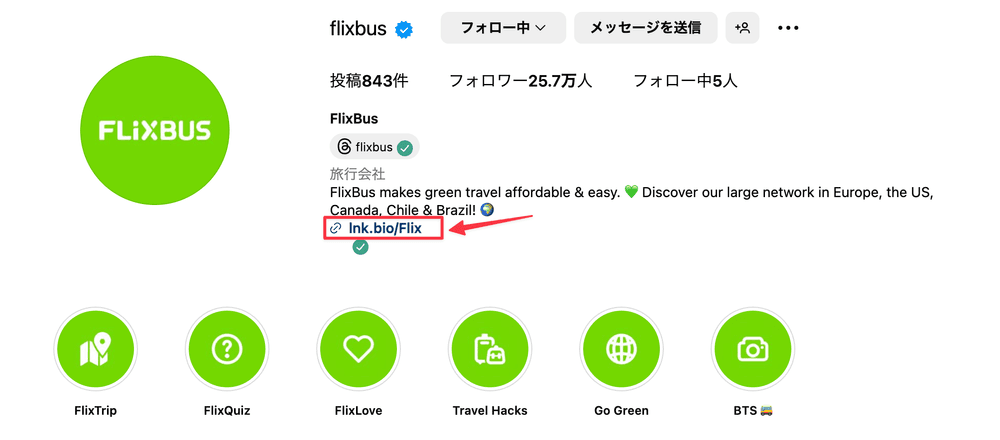Click the FlixBus green profile picture
This screenshot has width=1000, height=440.
(154, 131)
